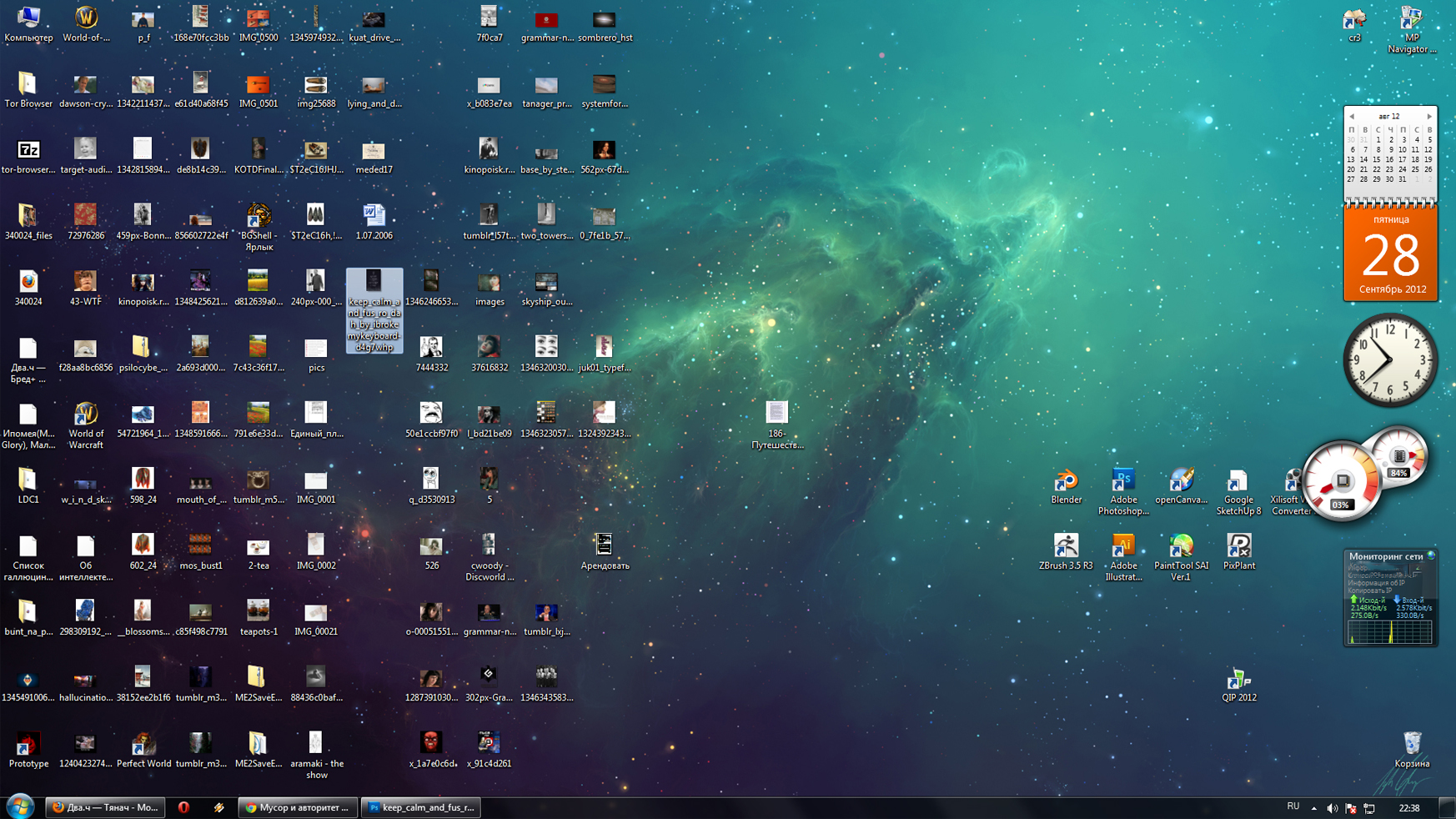Switch to the Firefox taskbar window
The height and width of the screenshot is (819, 1456).
point(105,807)
